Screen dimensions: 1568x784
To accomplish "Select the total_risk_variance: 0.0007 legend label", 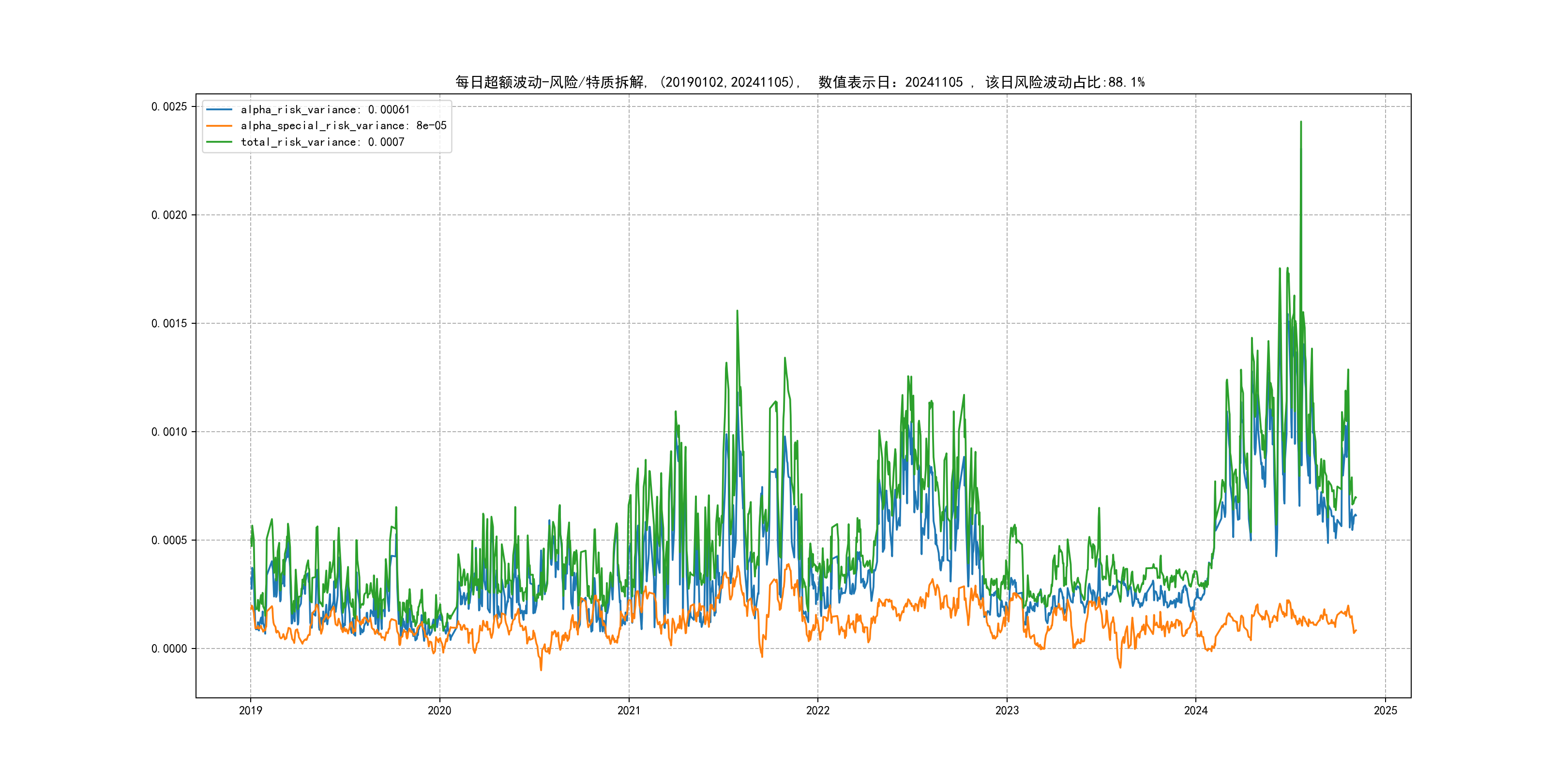I will tap(323, 142).
